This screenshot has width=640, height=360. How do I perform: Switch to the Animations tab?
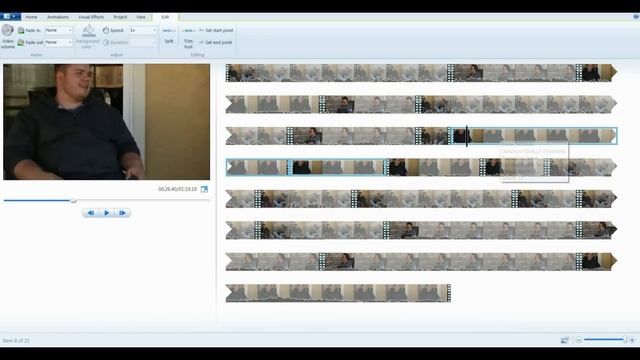tap(58, 17)
